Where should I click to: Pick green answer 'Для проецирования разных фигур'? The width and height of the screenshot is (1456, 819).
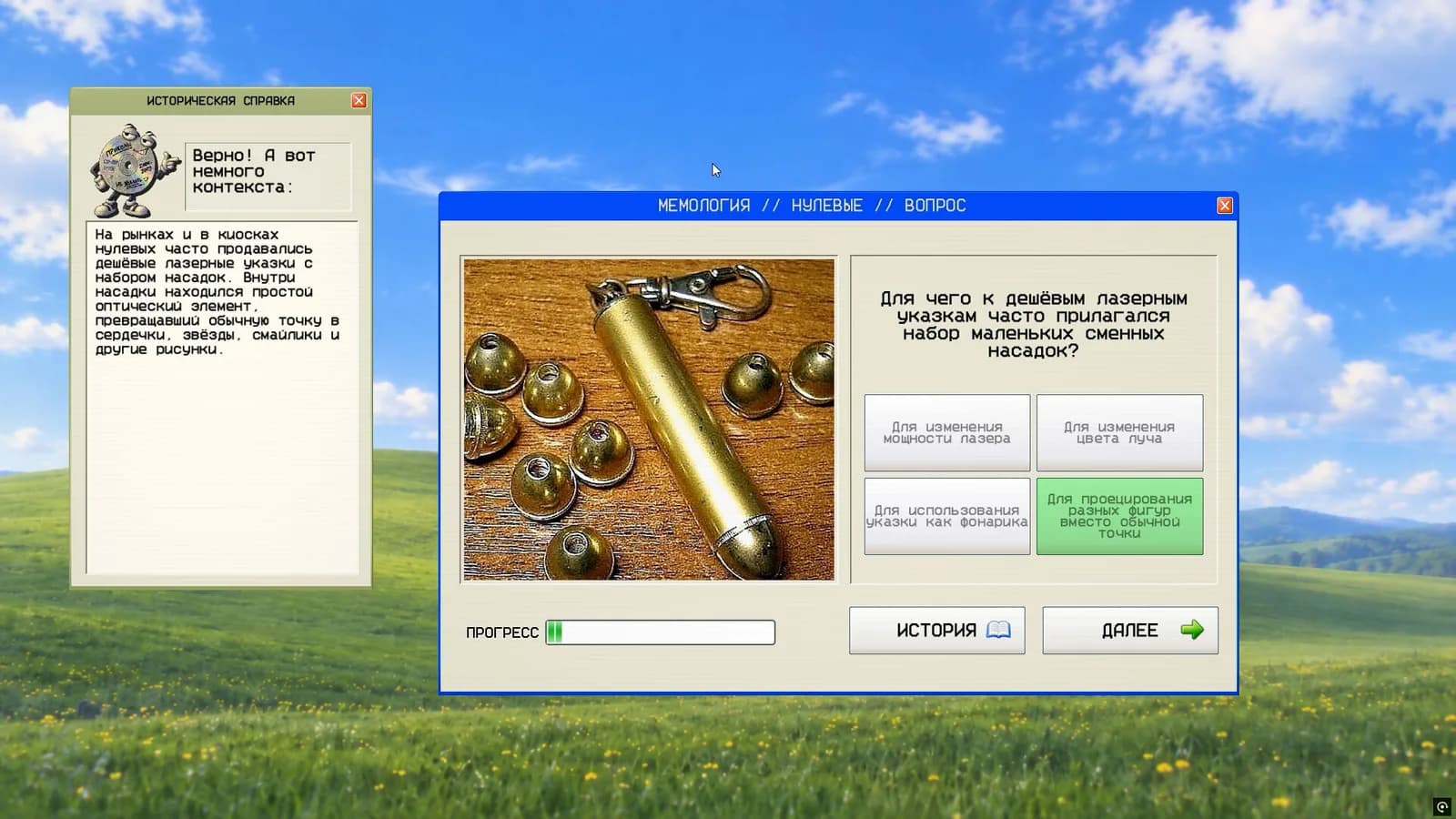click(x=1119, y=516)
